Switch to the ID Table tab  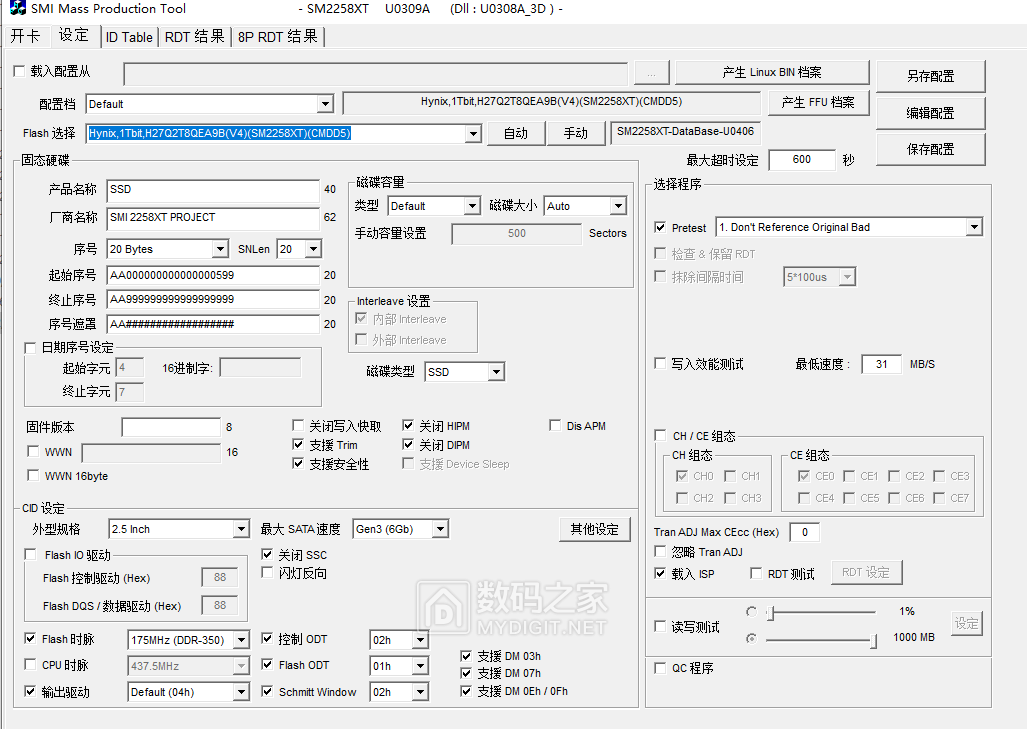pos(129,37)
